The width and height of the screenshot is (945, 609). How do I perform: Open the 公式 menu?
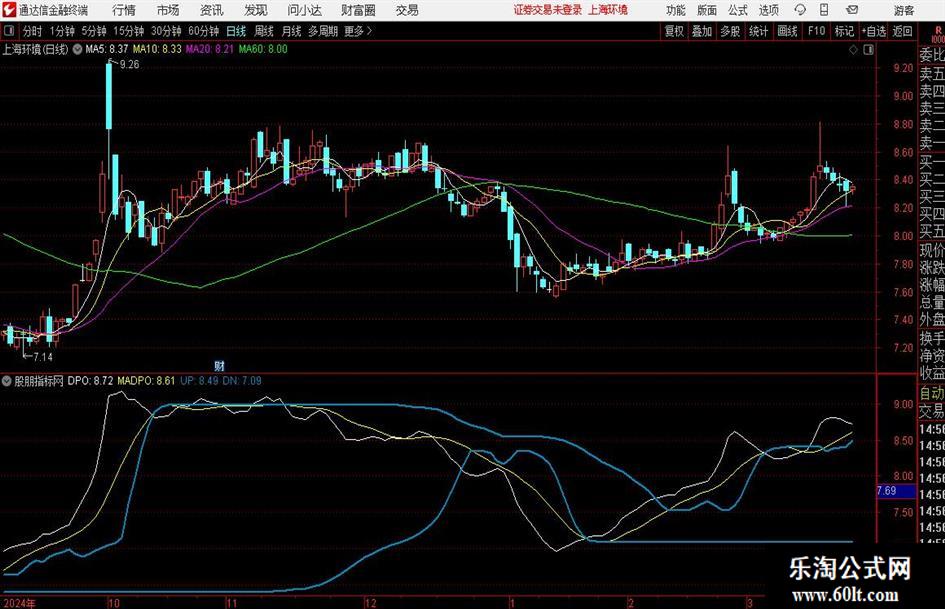738,10
